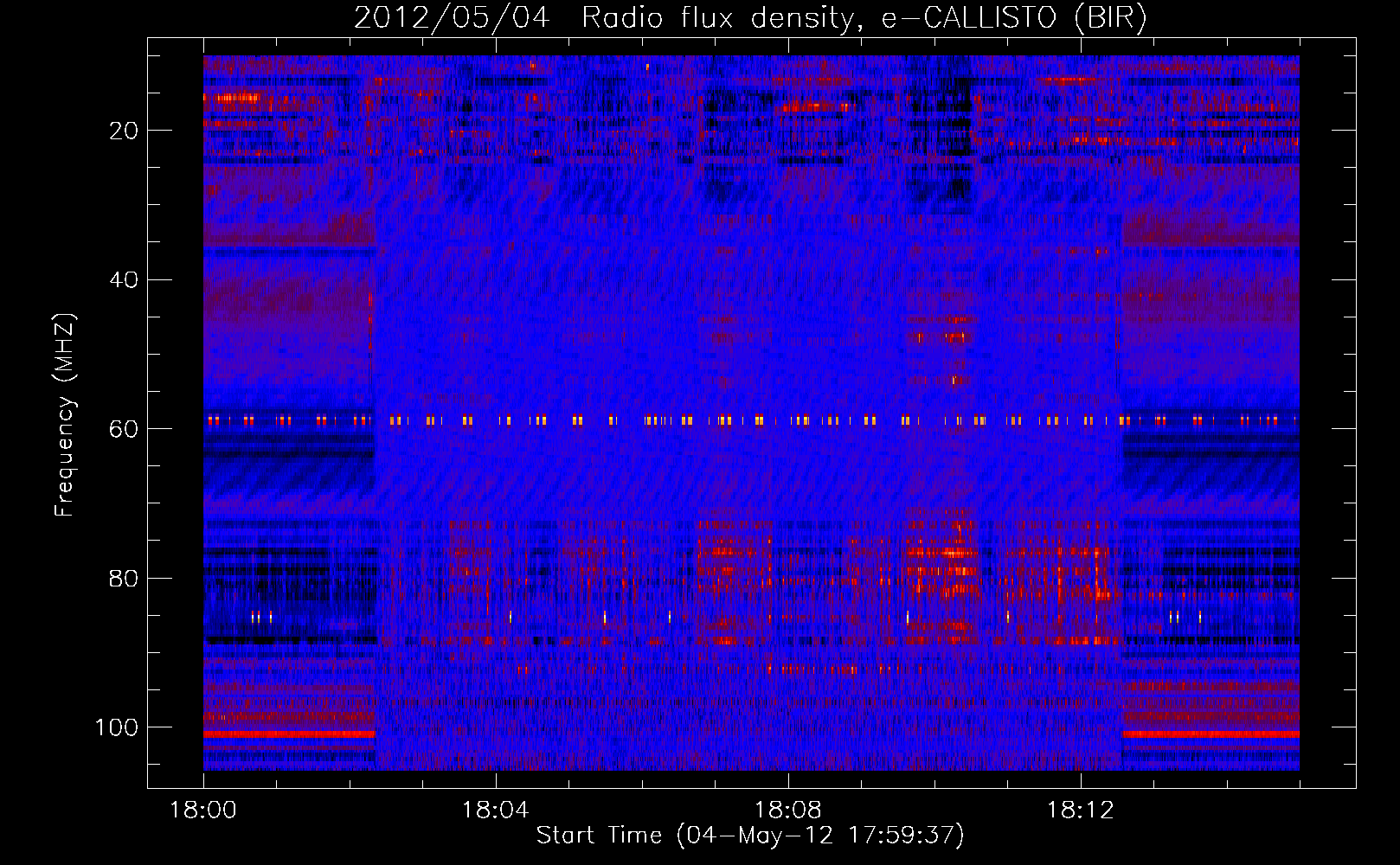
Task: Click the "20" frequency tick label
Action: [124, 131]
